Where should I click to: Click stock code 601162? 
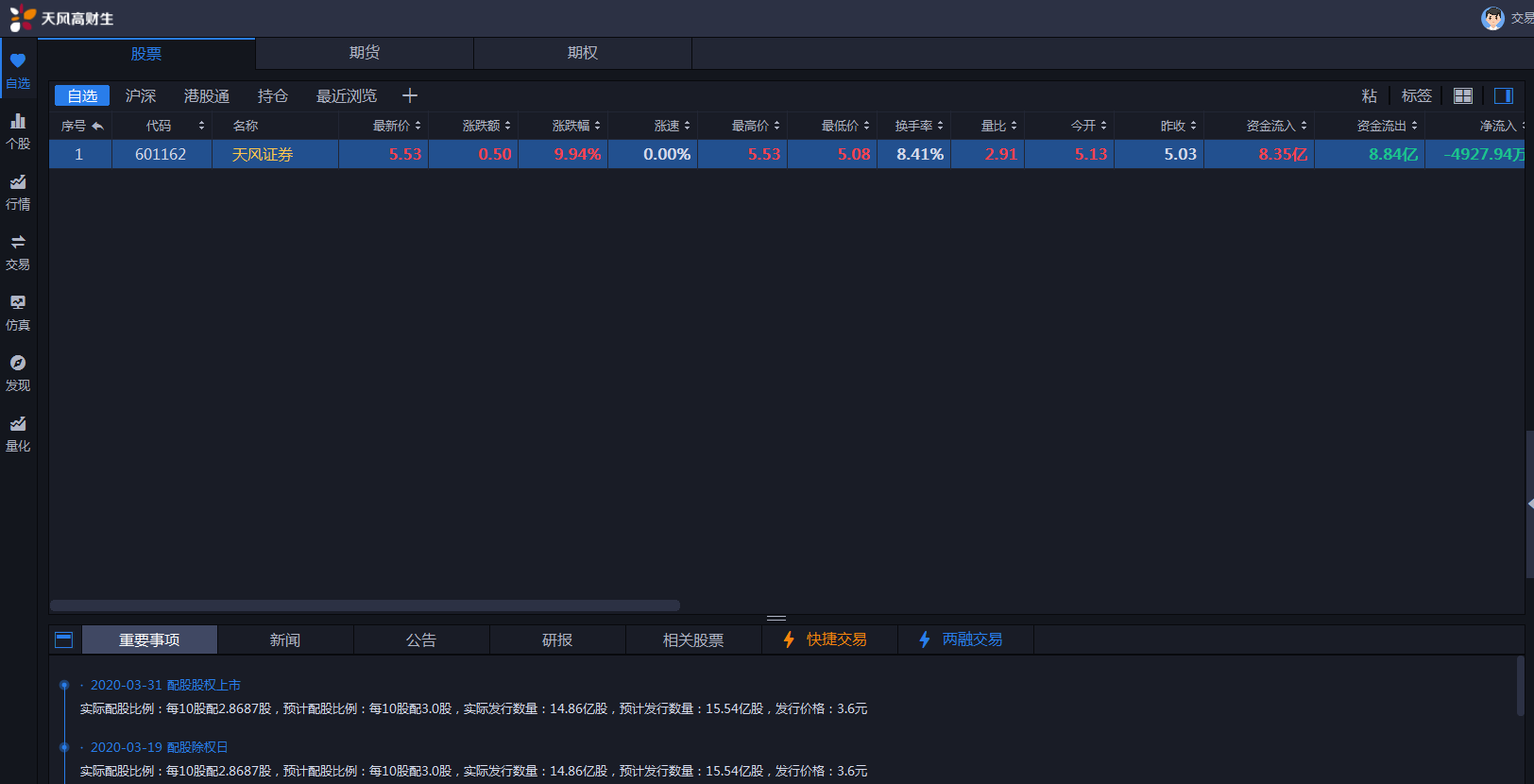(x=161, y=154)
